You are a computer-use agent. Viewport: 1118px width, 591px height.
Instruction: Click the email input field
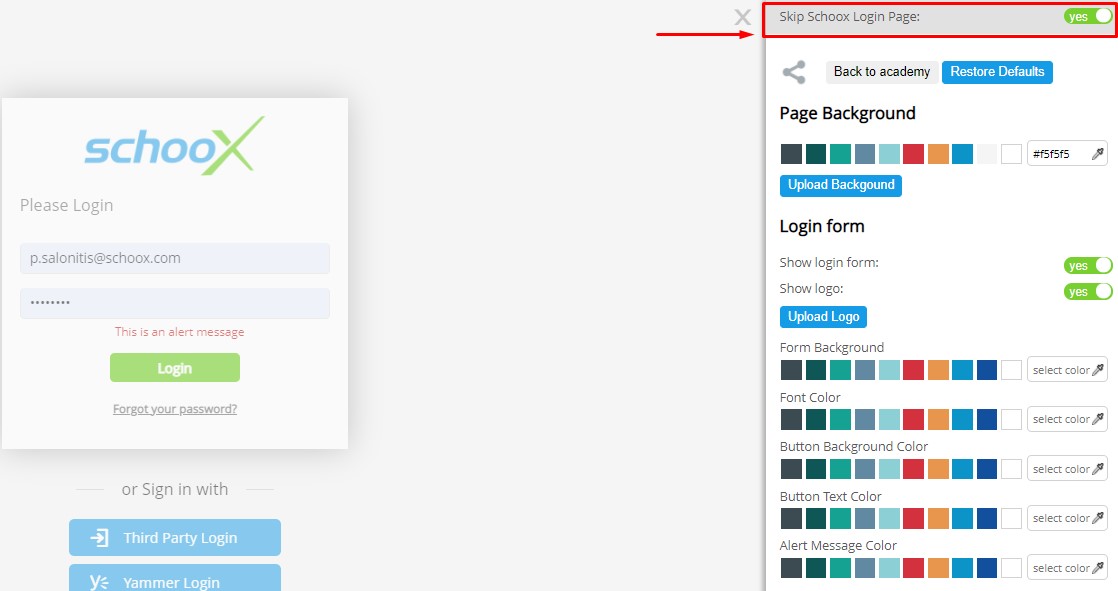tap(174, 258)
